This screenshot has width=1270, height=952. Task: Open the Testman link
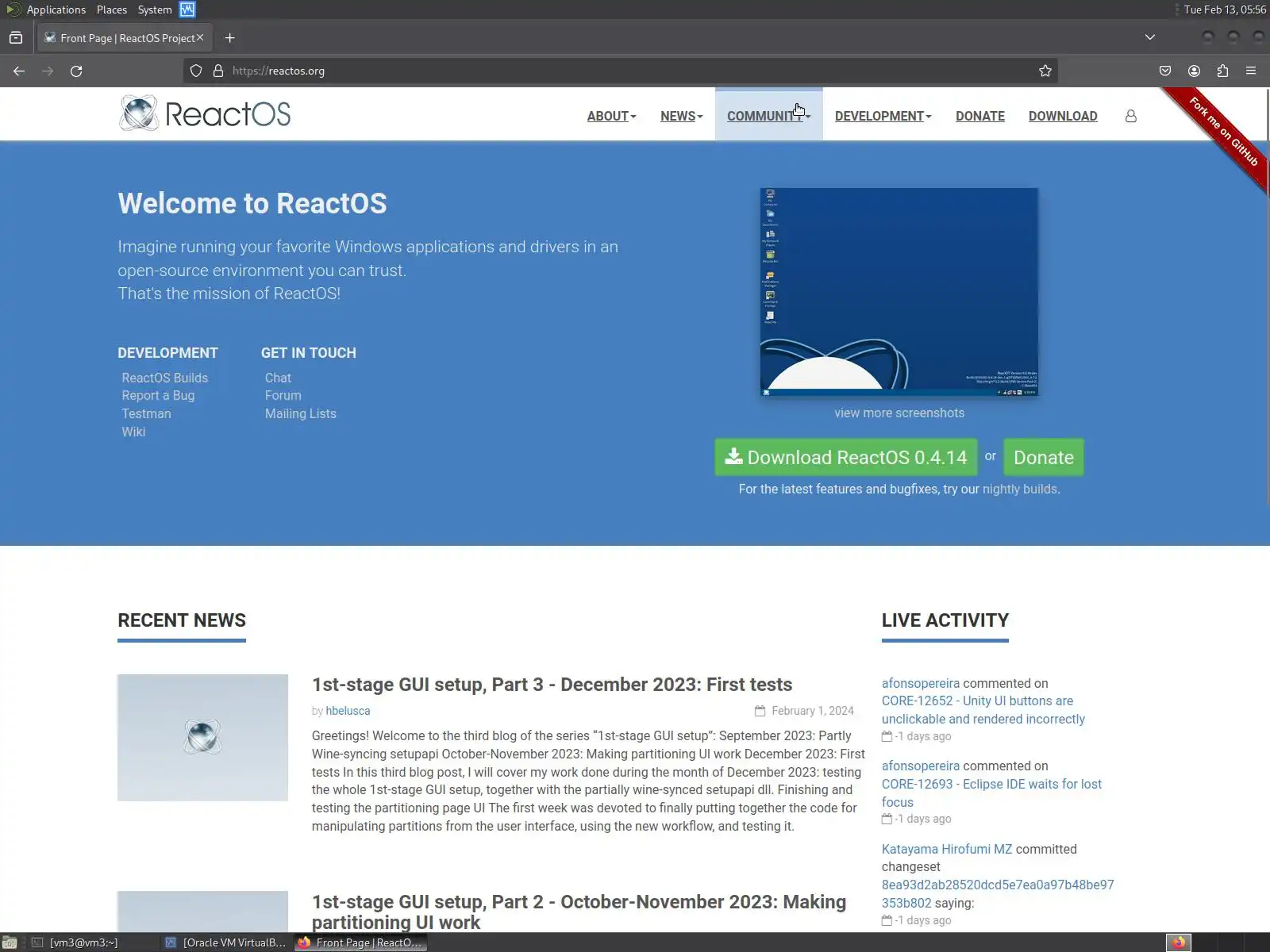point(146,413)
